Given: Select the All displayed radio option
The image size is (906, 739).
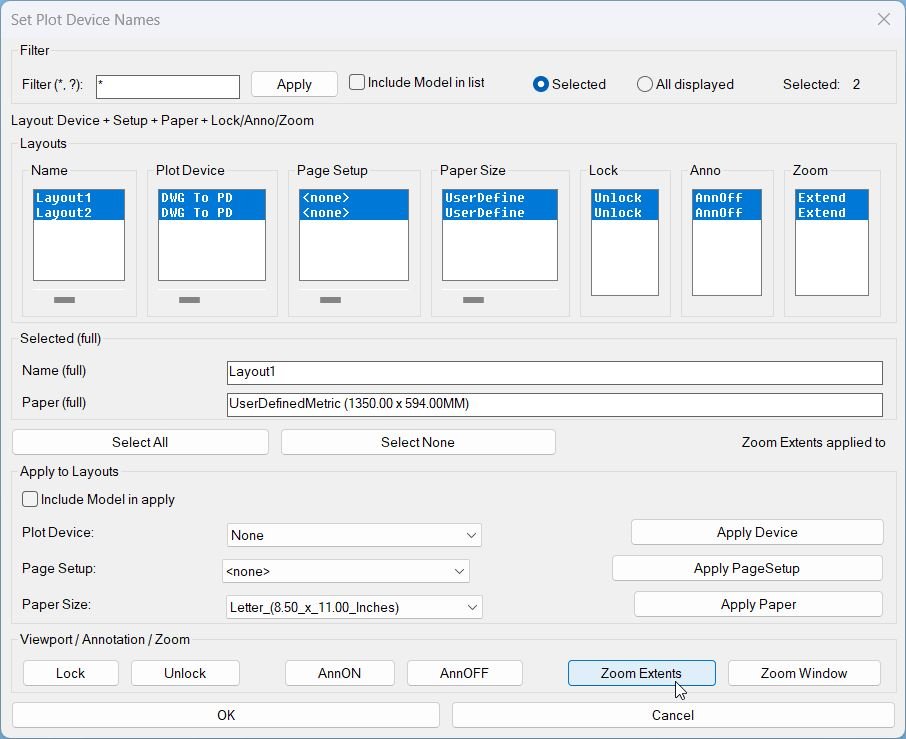Looking at the screenshot, I should click(645, 85).
